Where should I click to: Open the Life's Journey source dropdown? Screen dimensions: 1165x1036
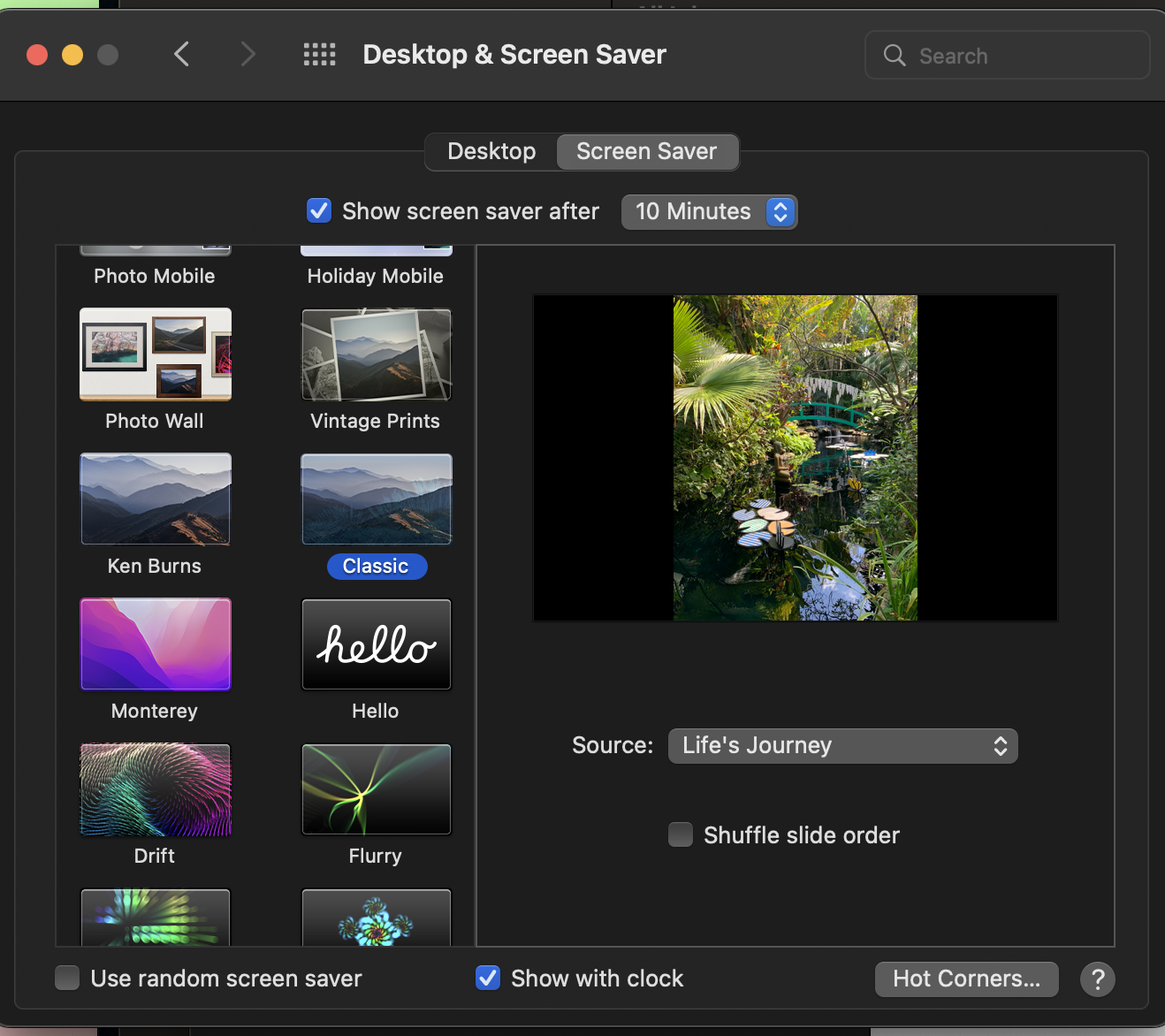click(x=842, y=746)
